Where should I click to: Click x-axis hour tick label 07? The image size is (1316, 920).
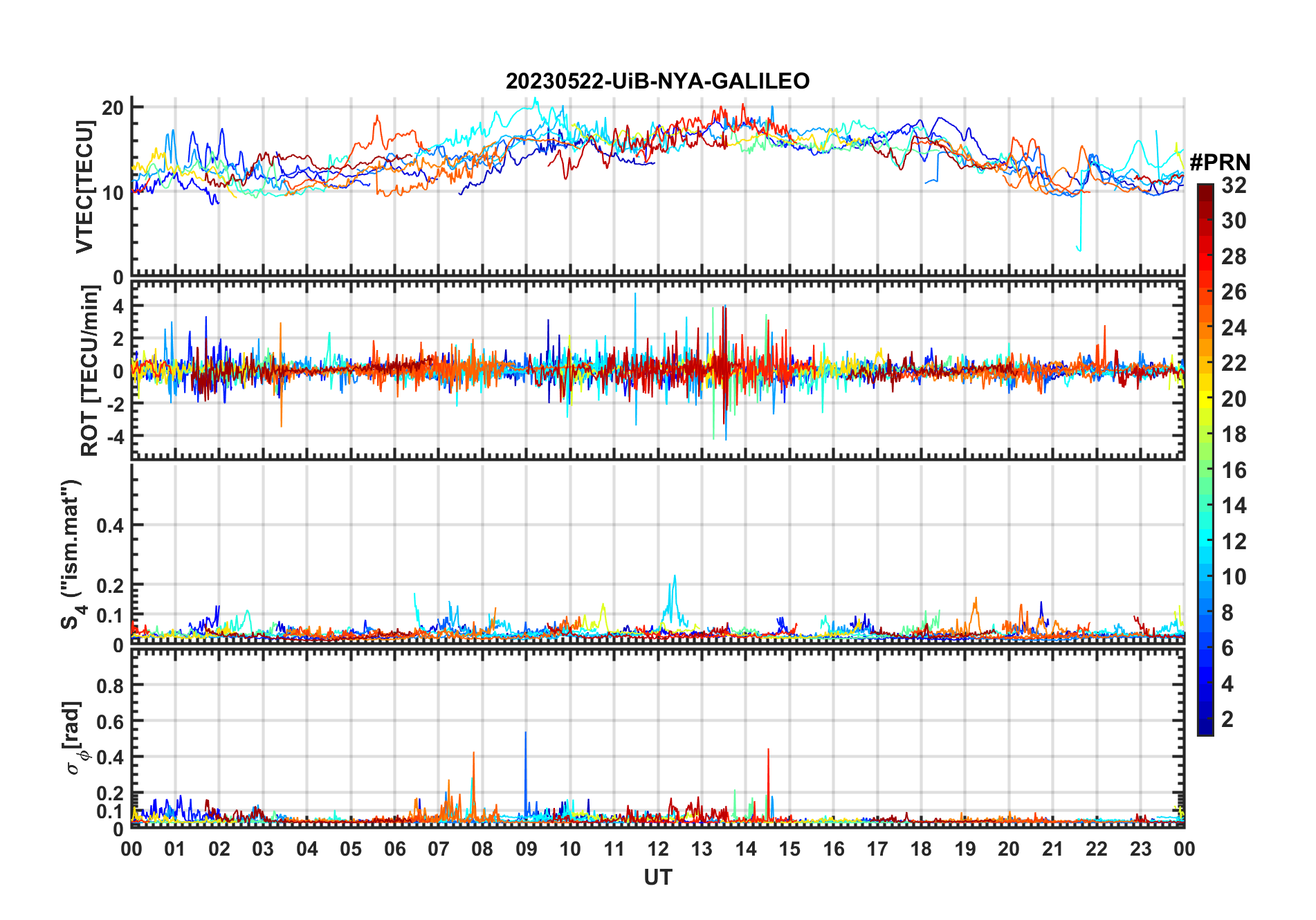pos(439,849)
